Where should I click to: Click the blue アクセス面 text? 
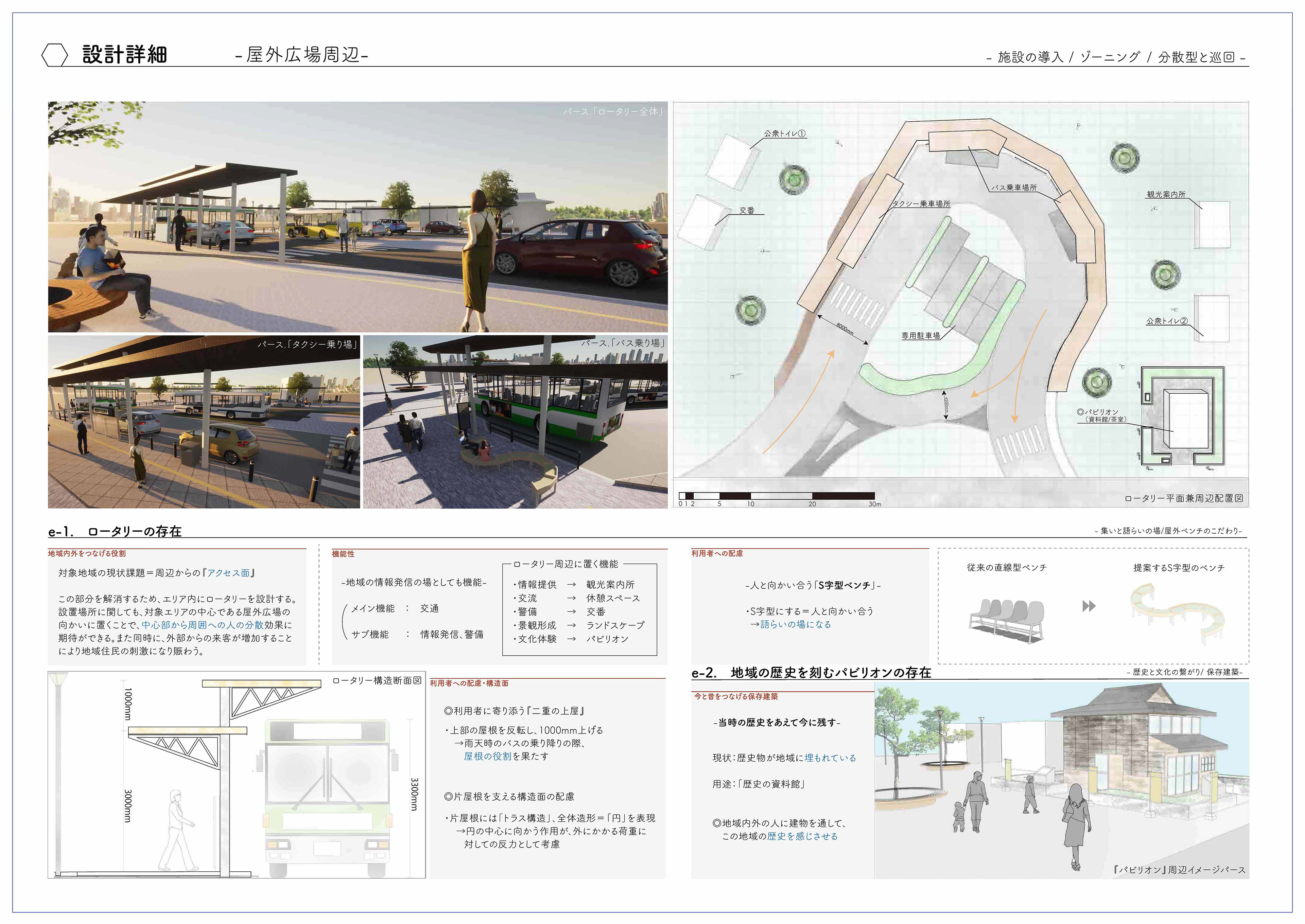tap(228, 573)
